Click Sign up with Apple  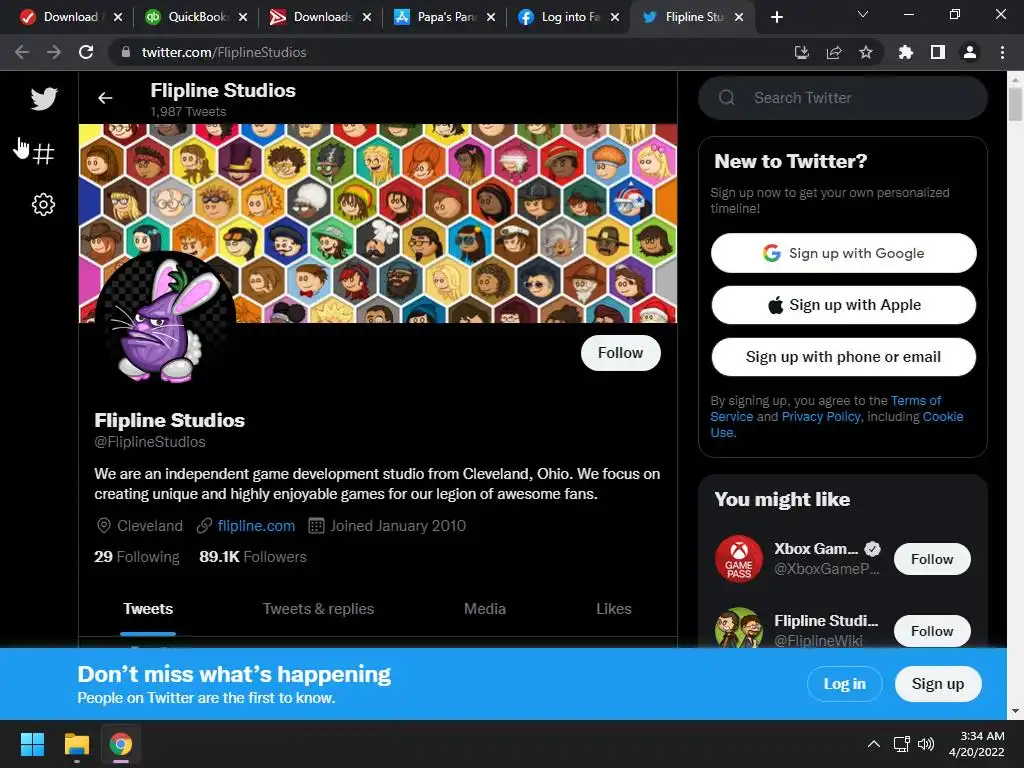coord(843,305)
